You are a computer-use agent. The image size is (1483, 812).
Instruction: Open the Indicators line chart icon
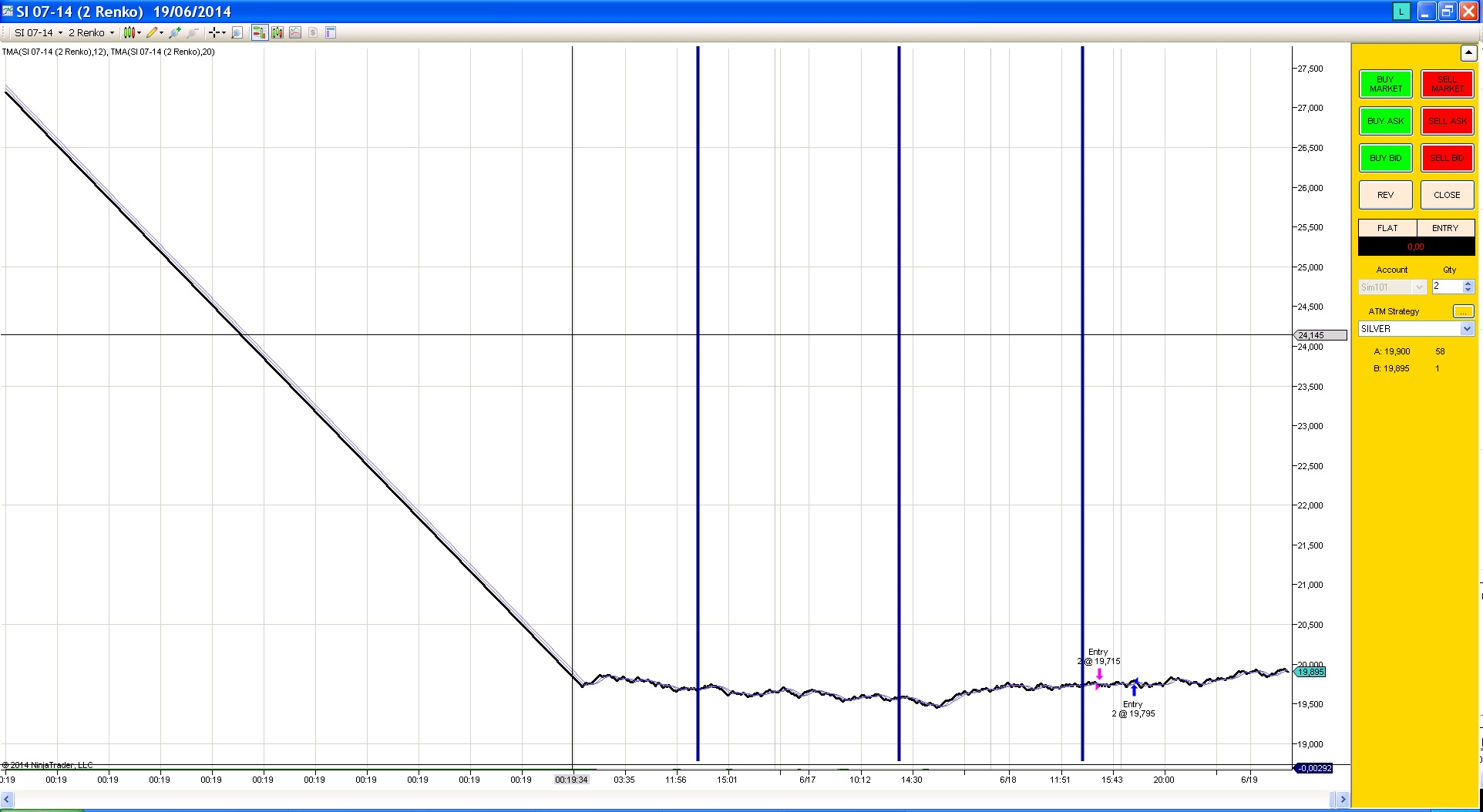click(x=295, y=32)
